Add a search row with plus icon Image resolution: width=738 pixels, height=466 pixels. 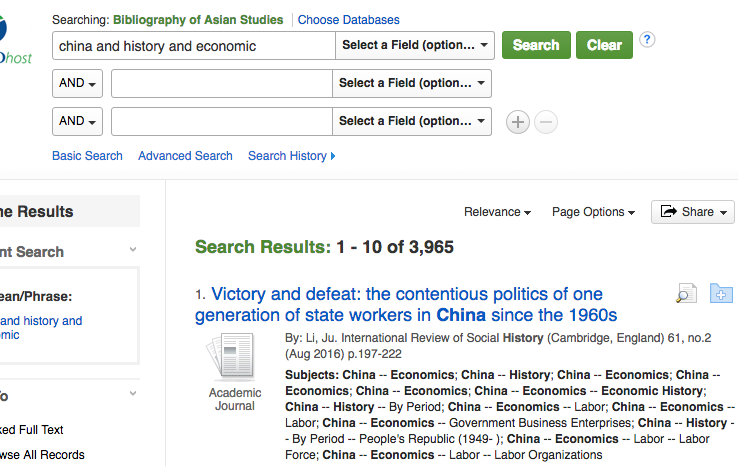tap(517, 122)
